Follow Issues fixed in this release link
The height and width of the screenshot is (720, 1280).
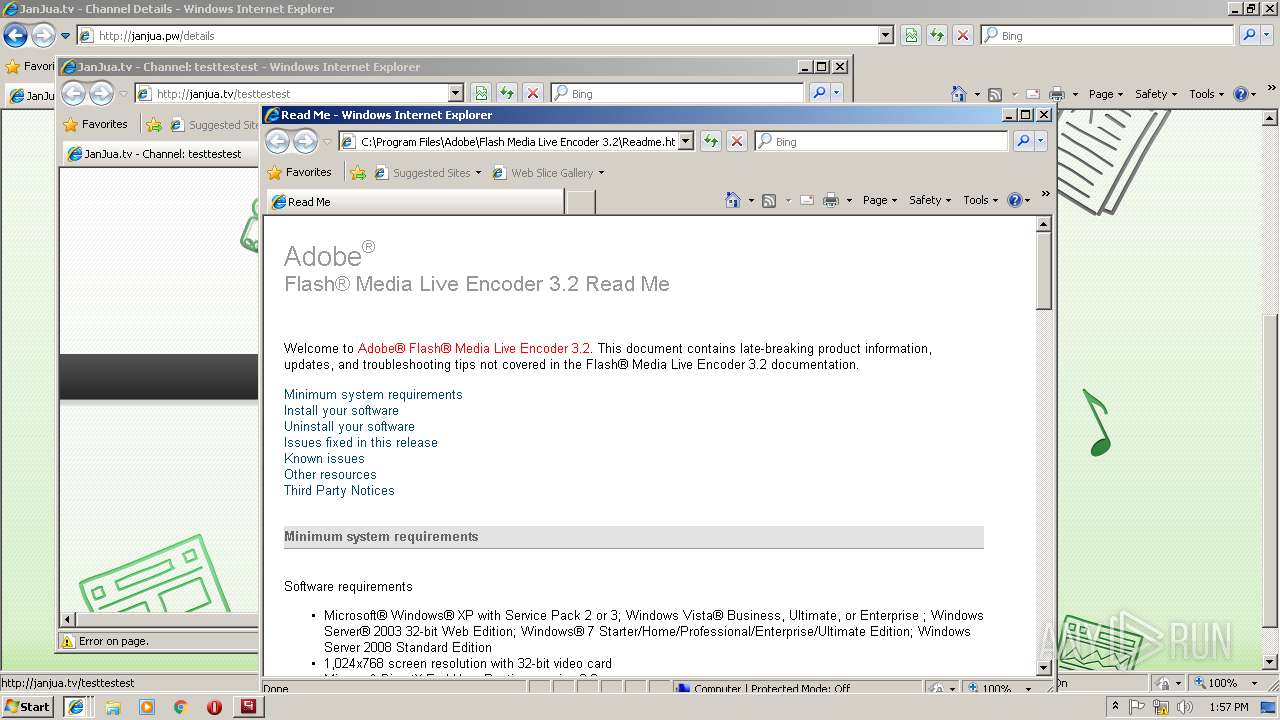point(361,443)
